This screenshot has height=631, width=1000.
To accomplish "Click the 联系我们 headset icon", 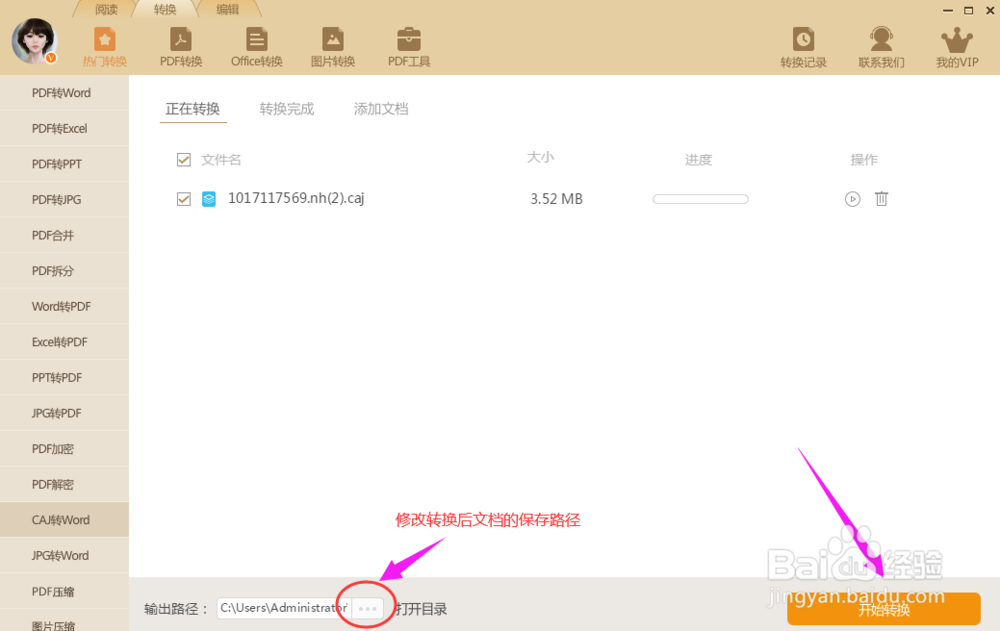I will [881, 48].
